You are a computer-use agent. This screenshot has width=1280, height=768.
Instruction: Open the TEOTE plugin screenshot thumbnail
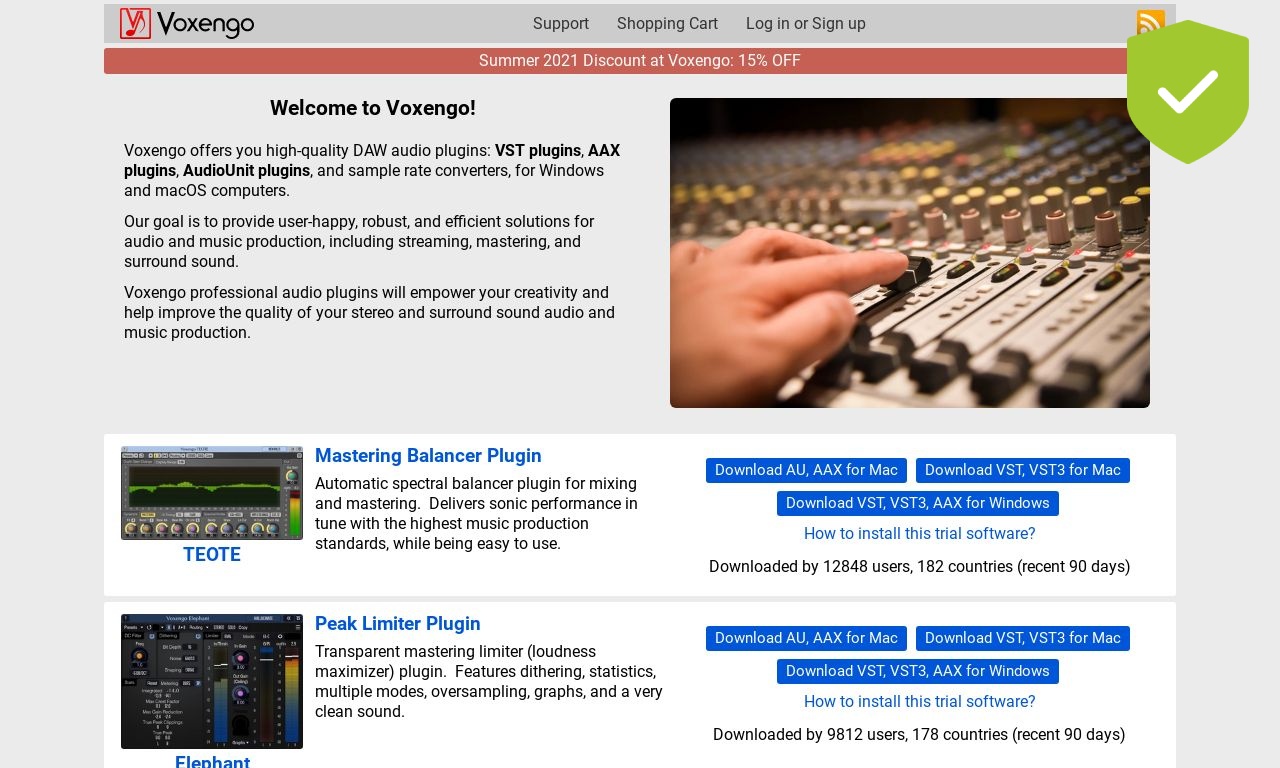click(212, 493)
